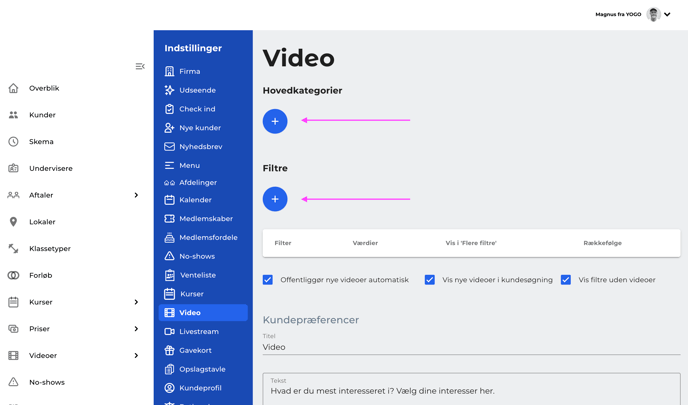This screenshot has width=688, height=405.
Task: Click the Kundepræferencer section heading
Action: coord(311,320)
